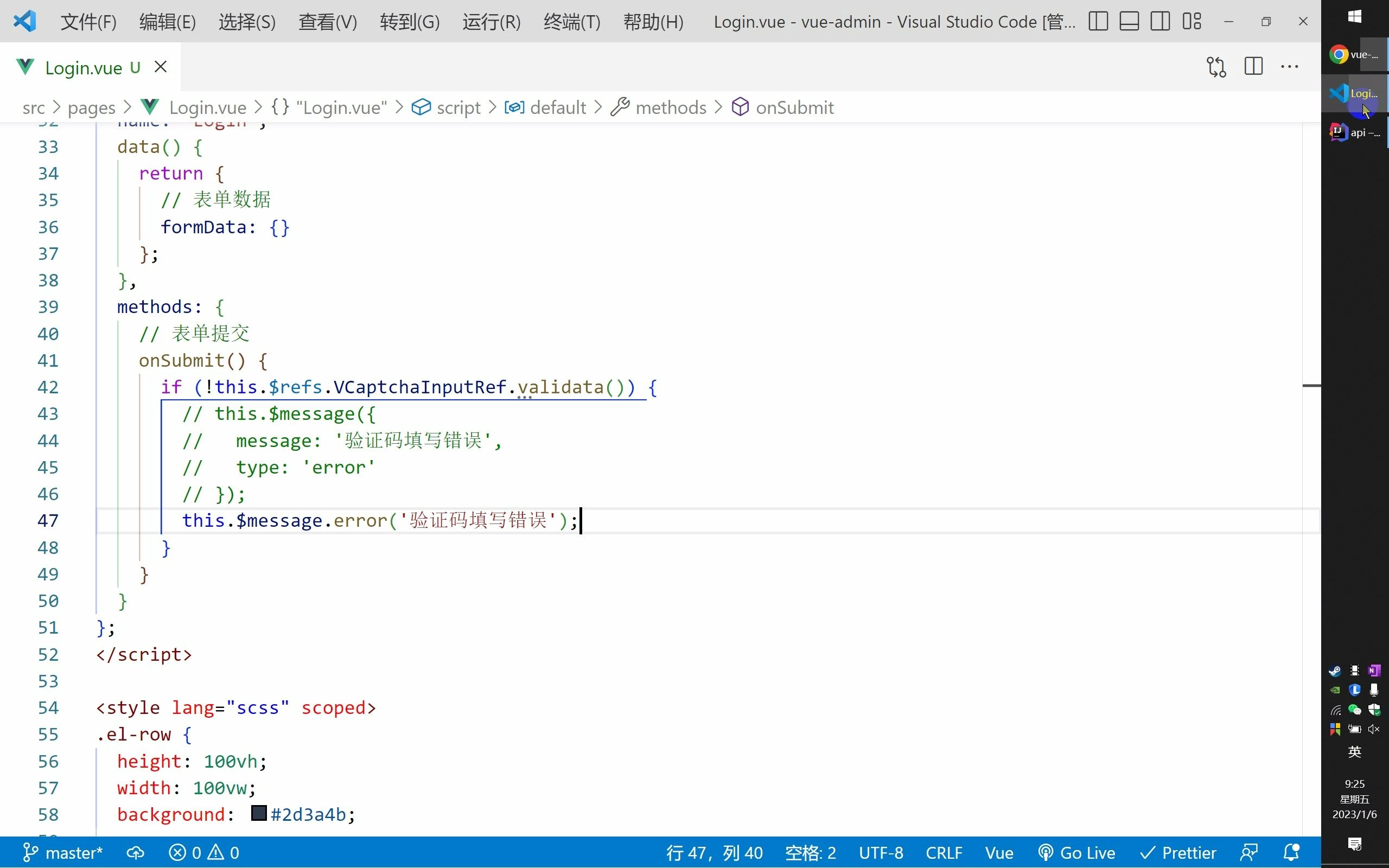The image size is (1389, 868).
Task: Toggle the secondary sidebar layout control
Action: (x=1160, y=21)
